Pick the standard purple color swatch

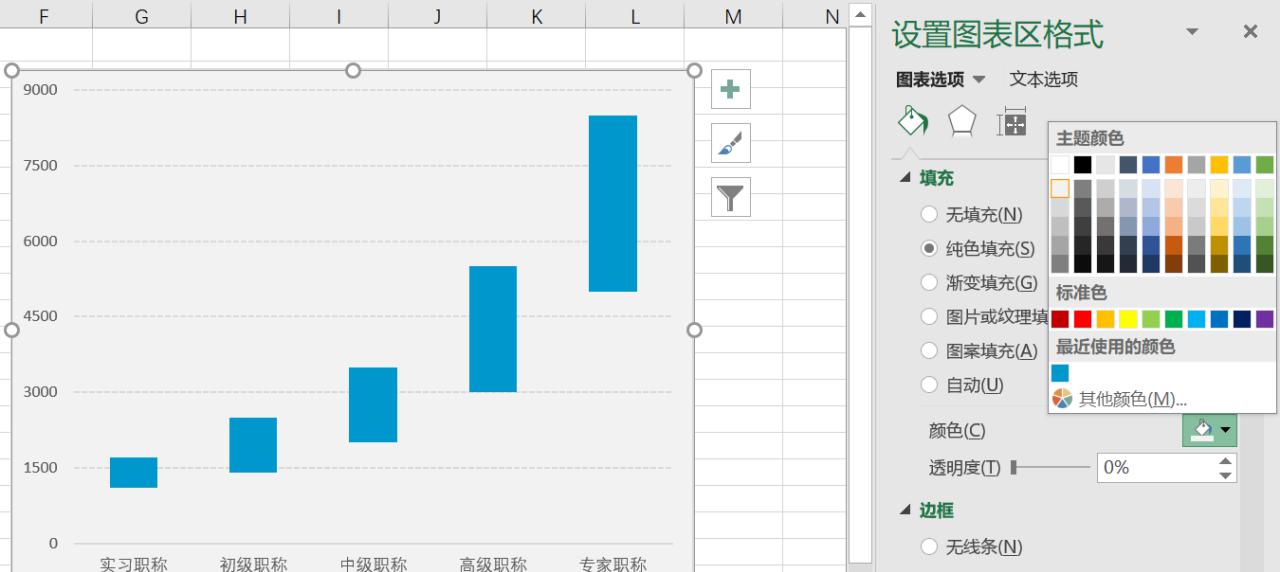click(1265, 319)
